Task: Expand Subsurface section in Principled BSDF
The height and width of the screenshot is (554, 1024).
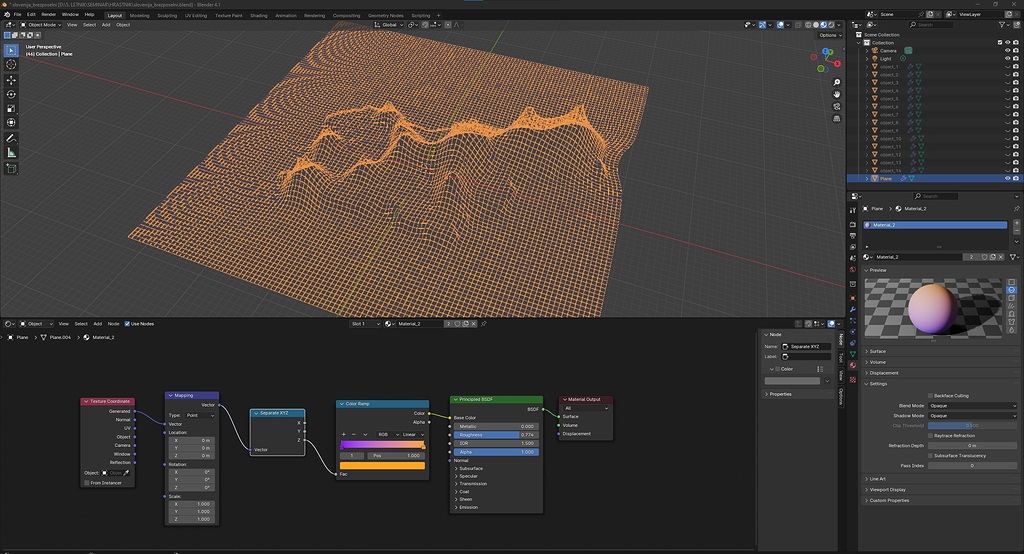Action: [x=469, y=468]
